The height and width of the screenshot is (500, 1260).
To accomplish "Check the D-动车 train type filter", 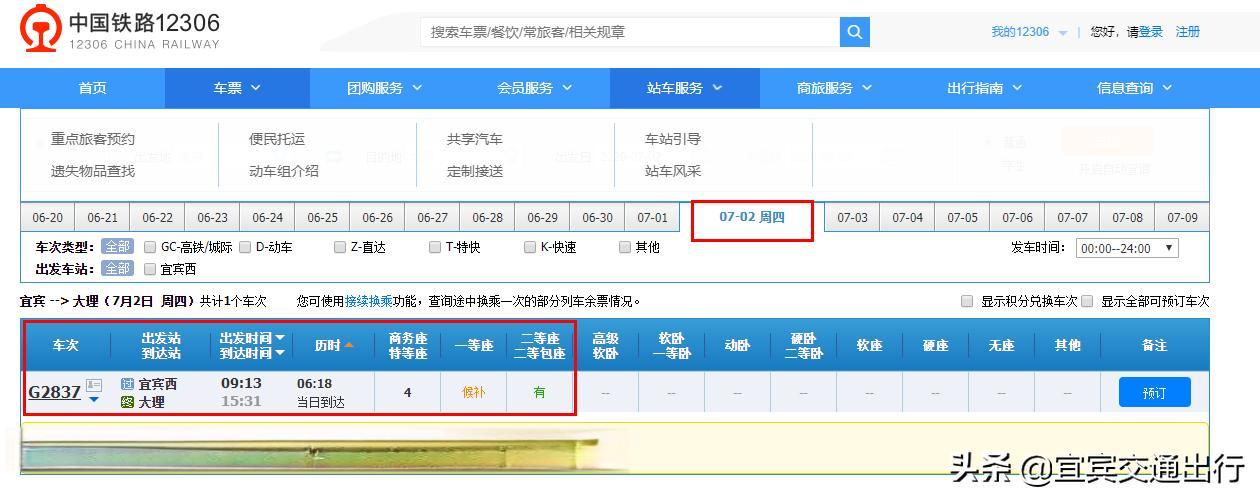I will pyautogui.click(x=245, y=247).
